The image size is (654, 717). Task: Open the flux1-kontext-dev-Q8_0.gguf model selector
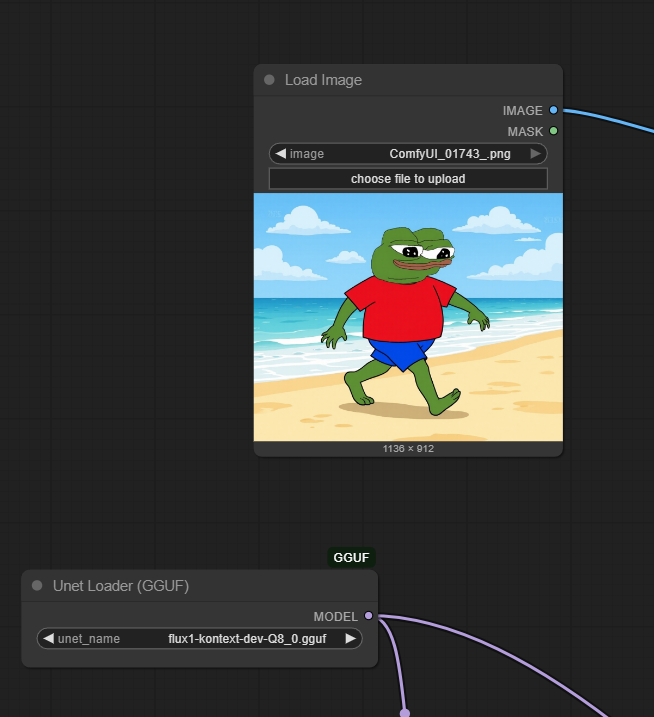point(199,638)
